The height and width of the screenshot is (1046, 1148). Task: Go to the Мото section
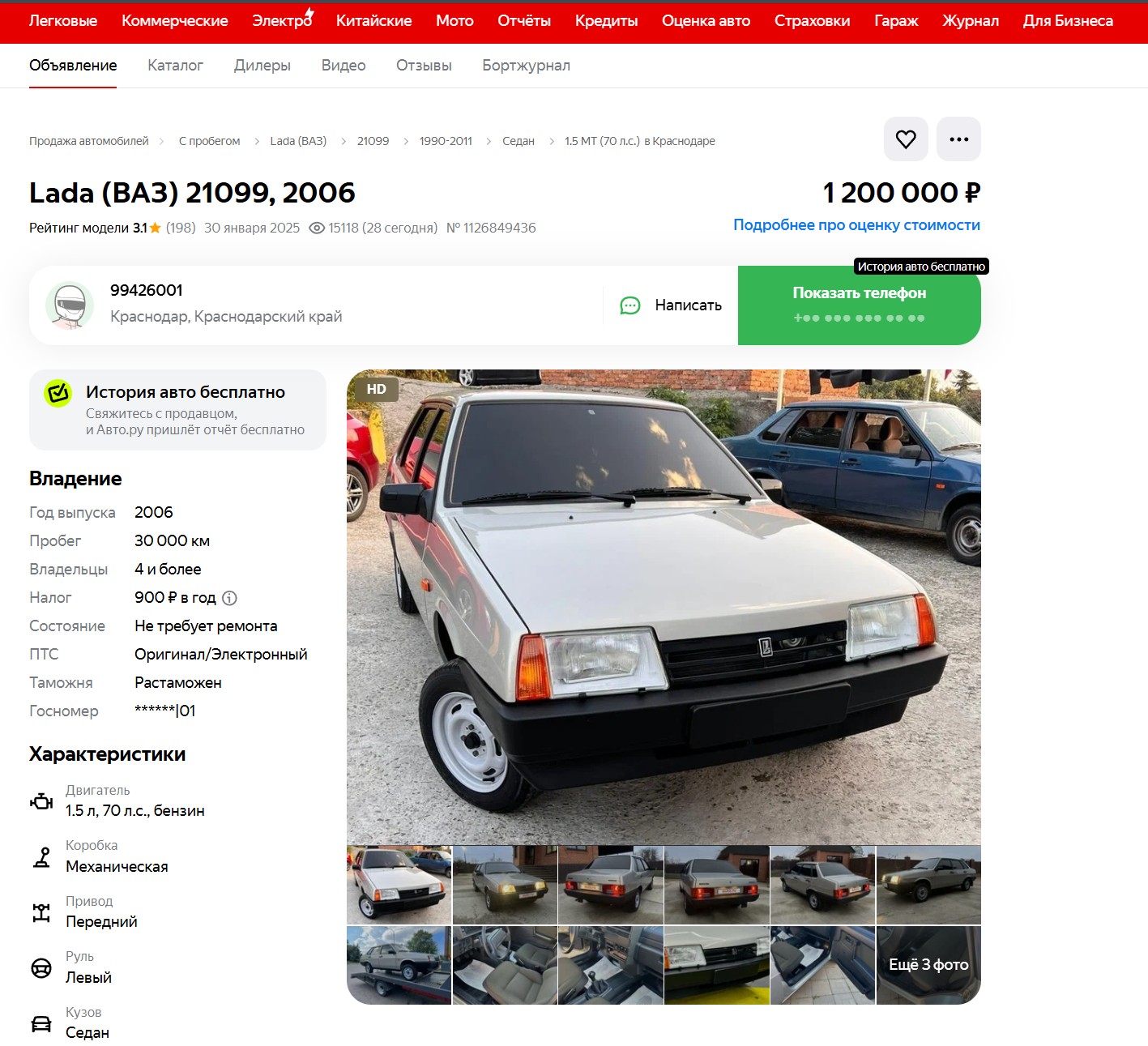(x=455, y=21)
